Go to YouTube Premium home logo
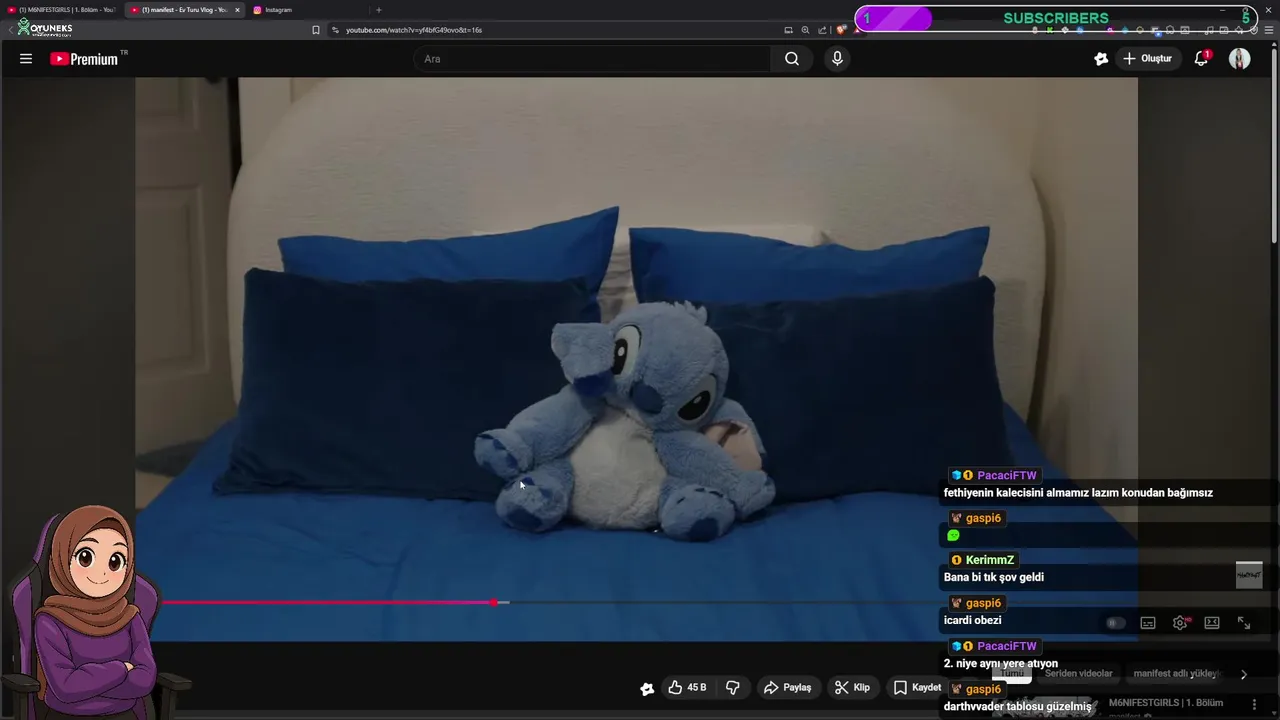 [84, 59]
